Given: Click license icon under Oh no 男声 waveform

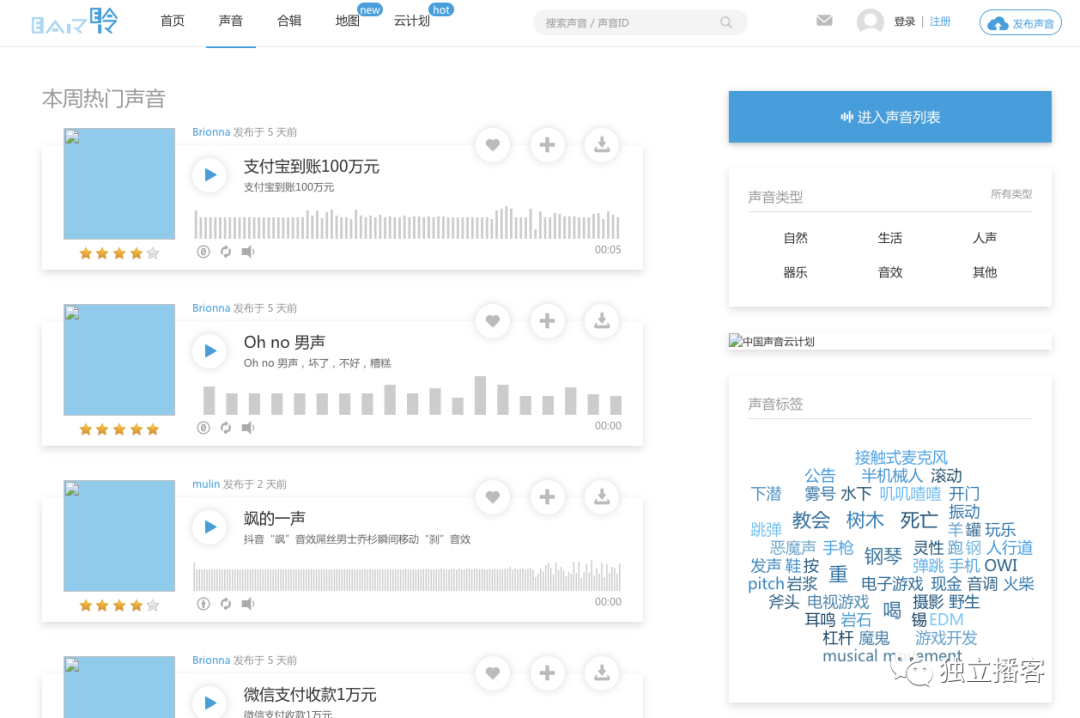Looking at the screenshot, I should pos(203,428).
